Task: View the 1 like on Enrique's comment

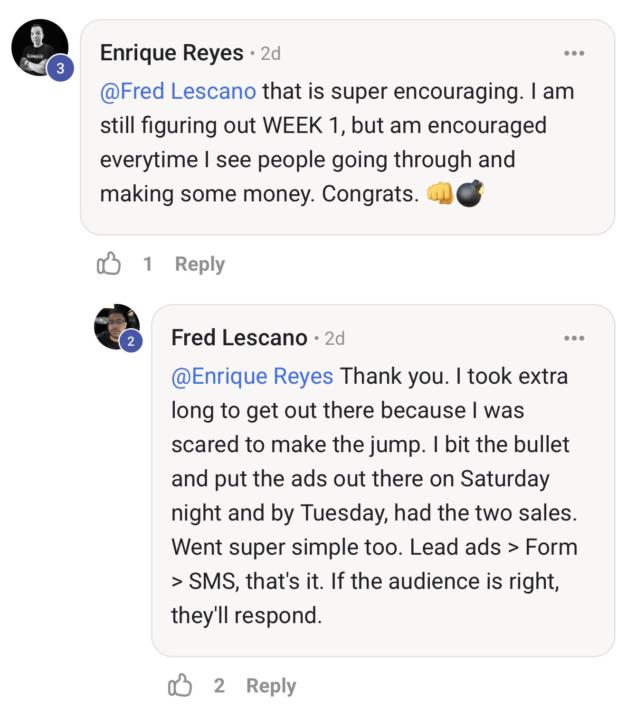Action: coord(148,264)
